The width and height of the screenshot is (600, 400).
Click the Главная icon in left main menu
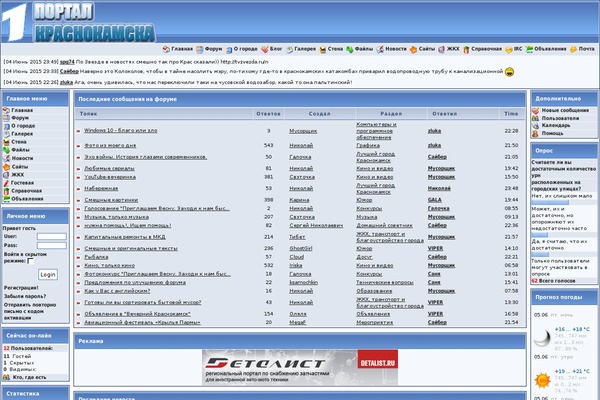point(6,110)
